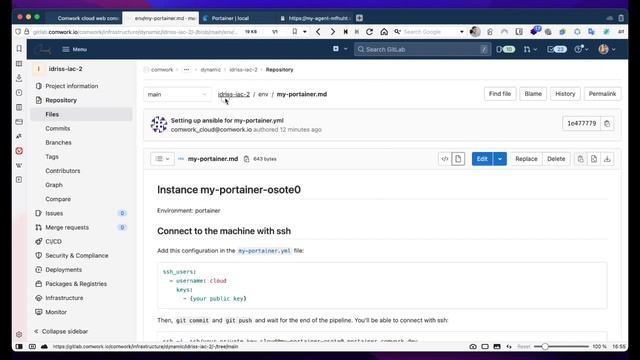Open the main branch selector dropdown
640x360 pixels.
tap(177, 94)
